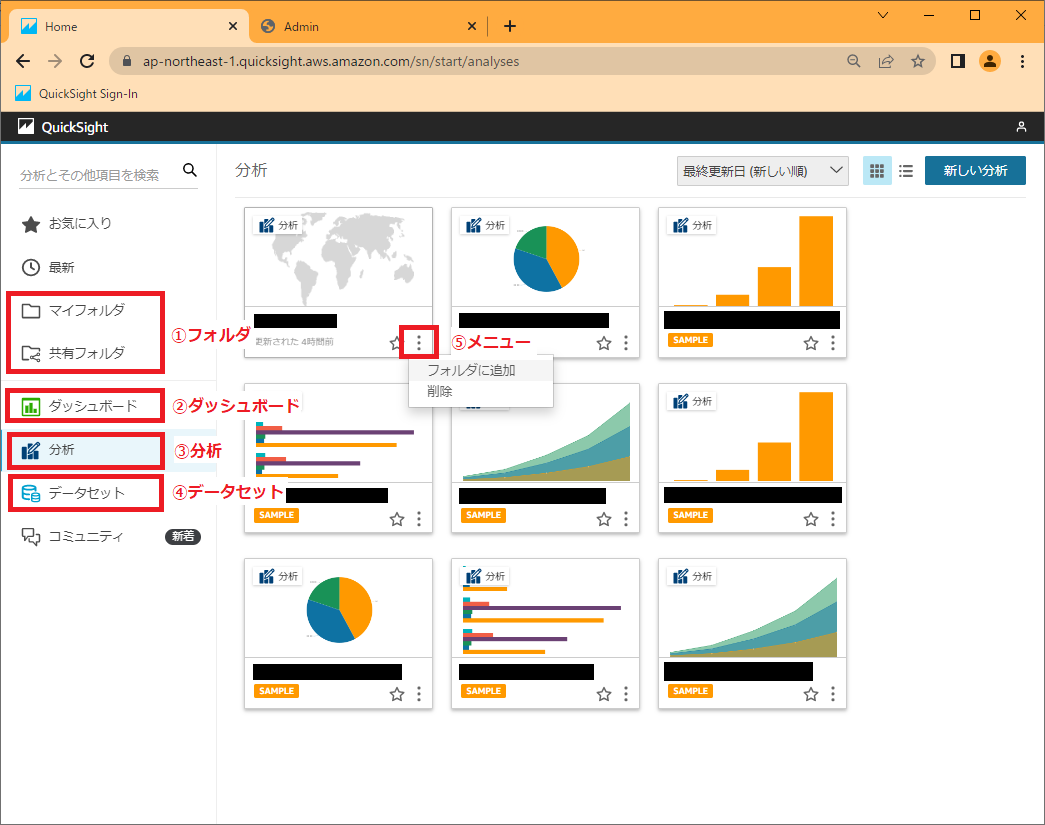Click the padlock site info icon
Screen dimensions: 1045x825
pyautogui.click(x=127, y=61)
